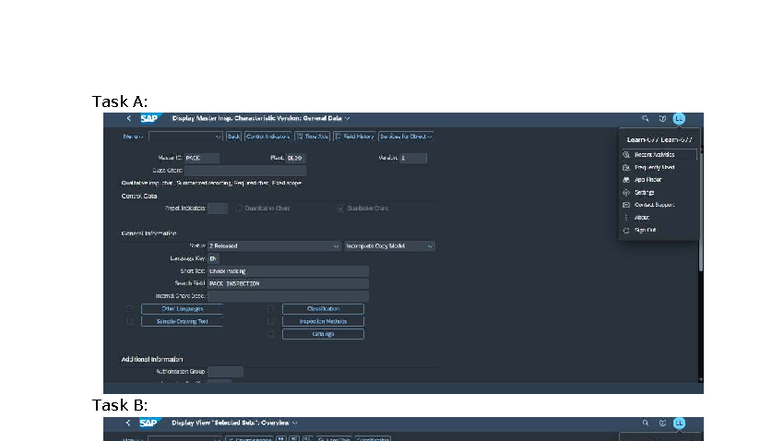Click the App Finder icon in user menu

pos(626,180)
